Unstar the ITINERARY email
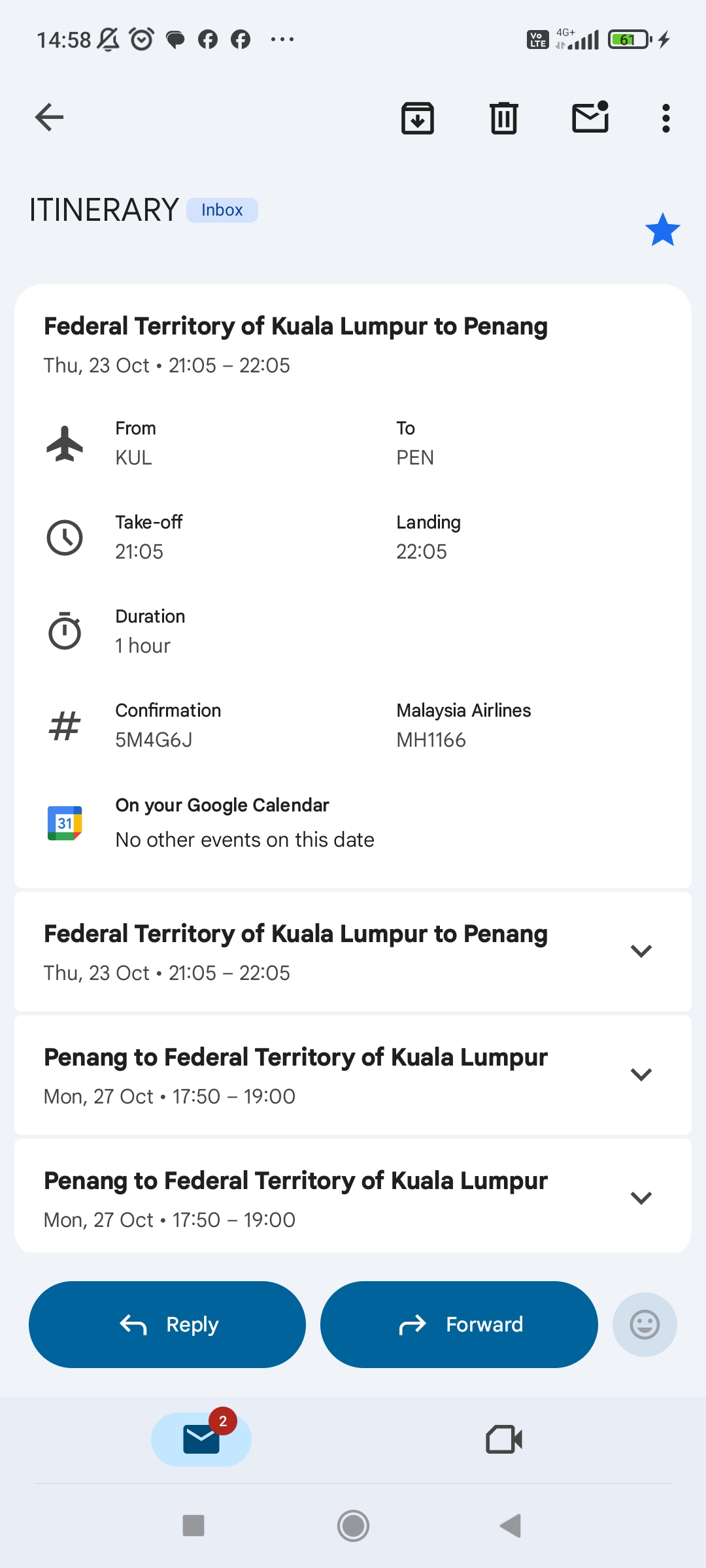 [662, 230]
